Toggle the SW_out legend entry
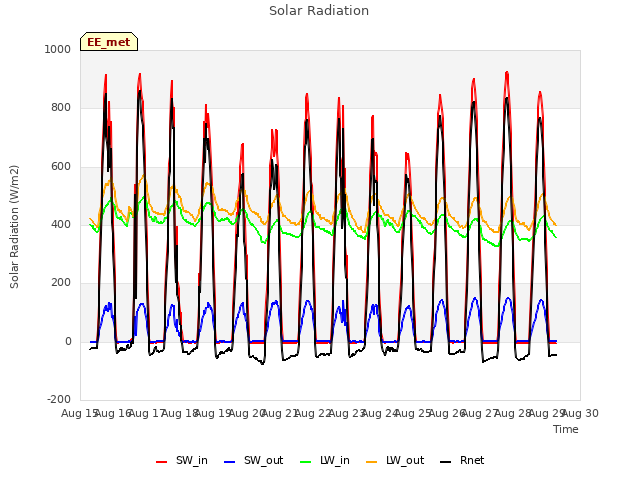Image resolution: width=640 pixels, height=480 pixels. (253, 461)
